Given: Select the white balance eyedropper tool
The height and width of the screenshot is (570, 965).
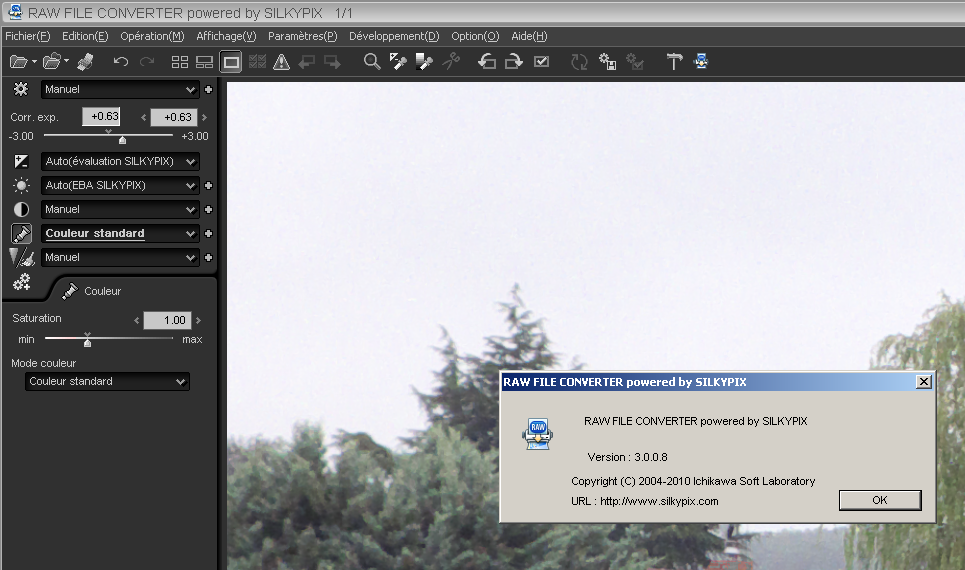Looking at the screenshot, I should click(398, 62).
